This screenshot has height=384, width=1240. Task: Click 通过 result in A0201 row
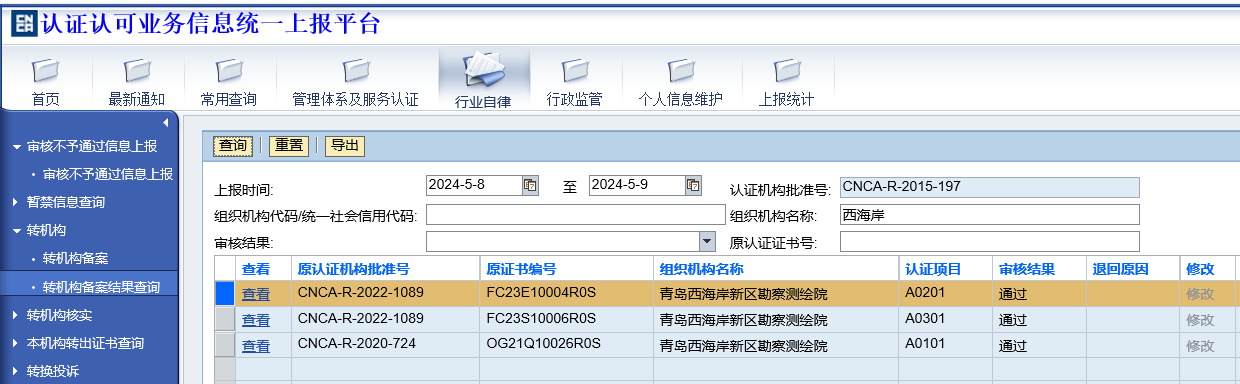pyautogui.click(x=1013, y=294)
